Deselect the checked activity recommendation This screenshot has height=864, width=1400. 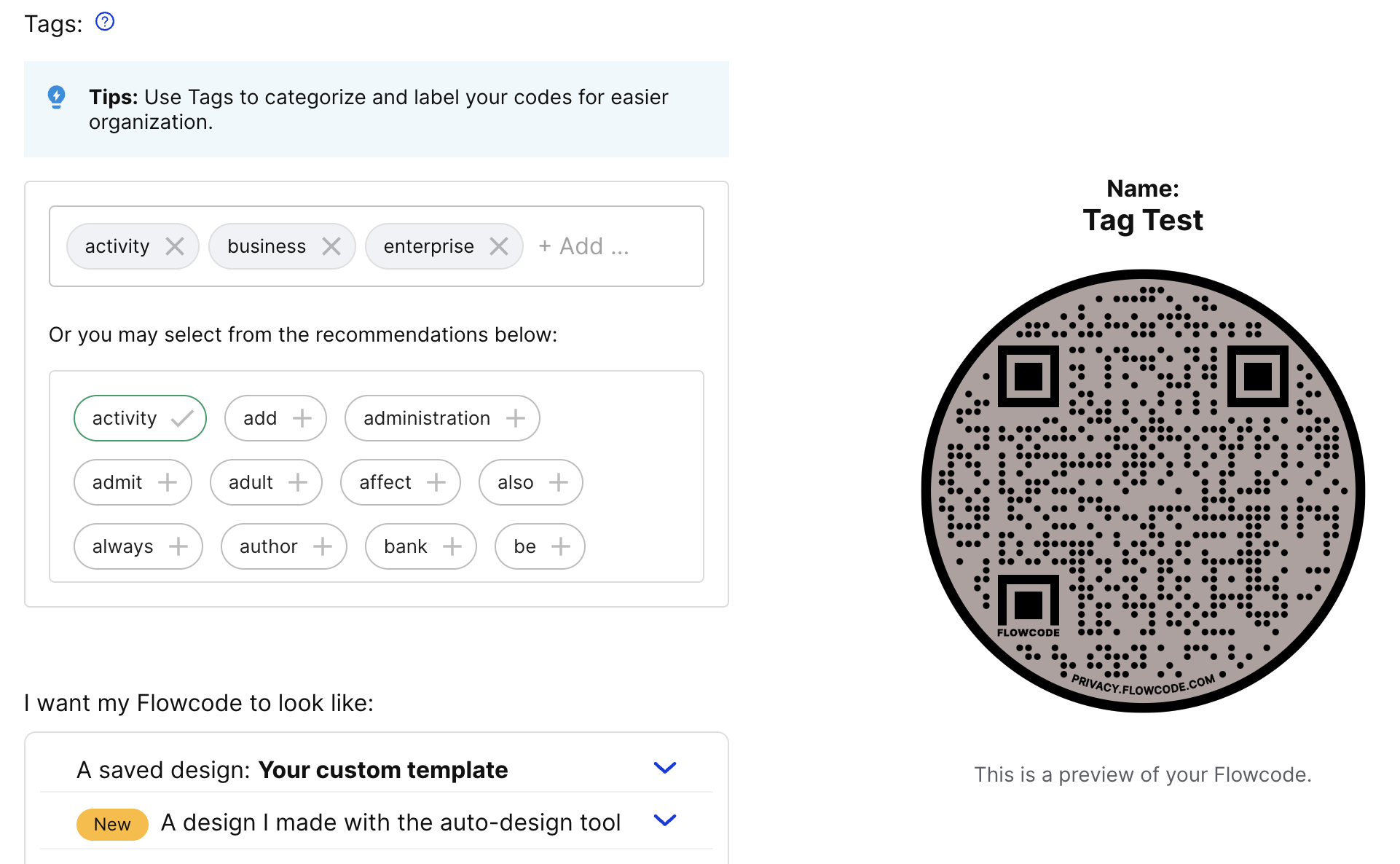click(x=140, y=418)
